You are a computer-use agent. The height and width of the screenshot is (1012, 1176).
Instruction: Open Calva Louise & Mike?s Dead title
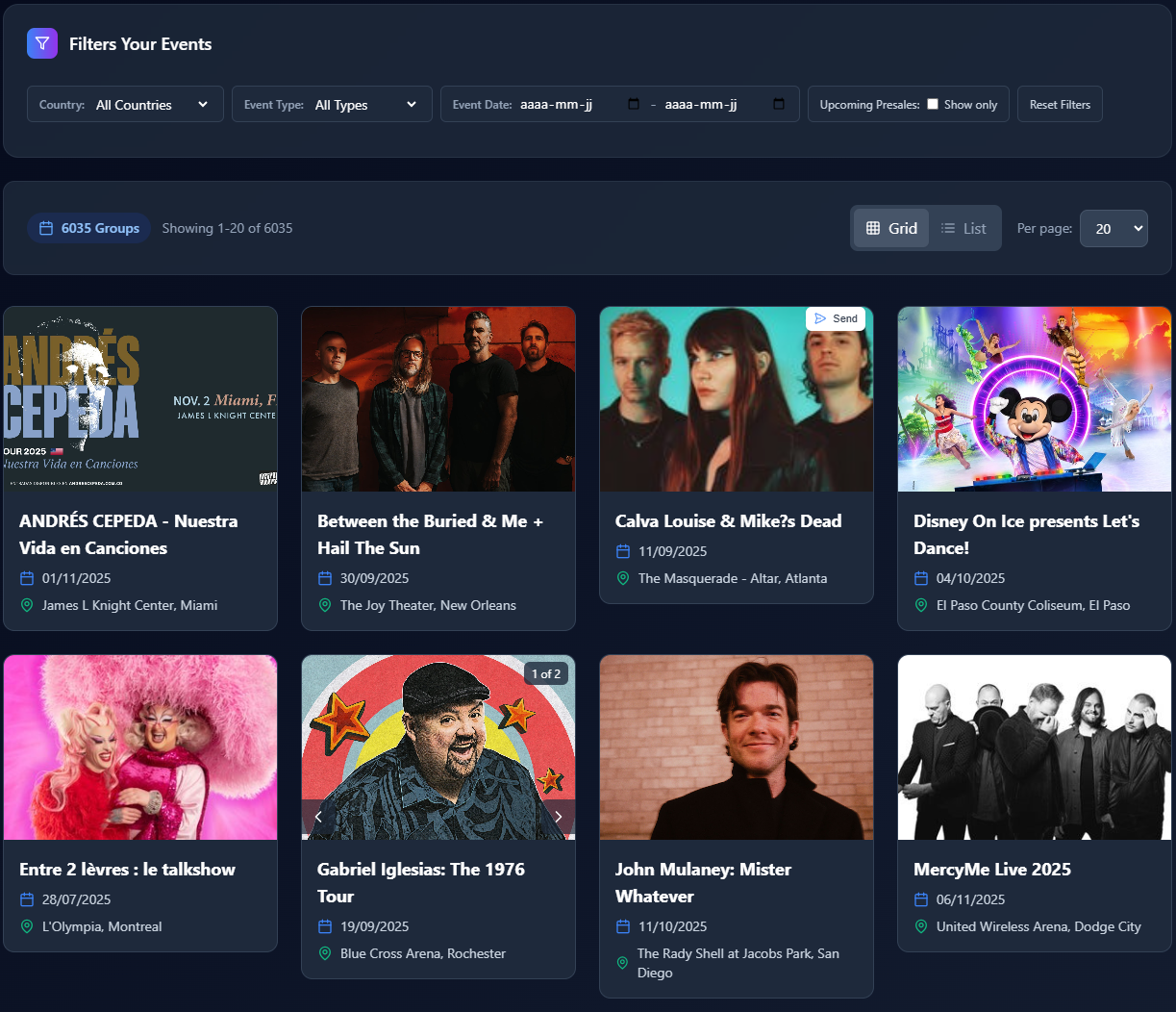(728, 520)
